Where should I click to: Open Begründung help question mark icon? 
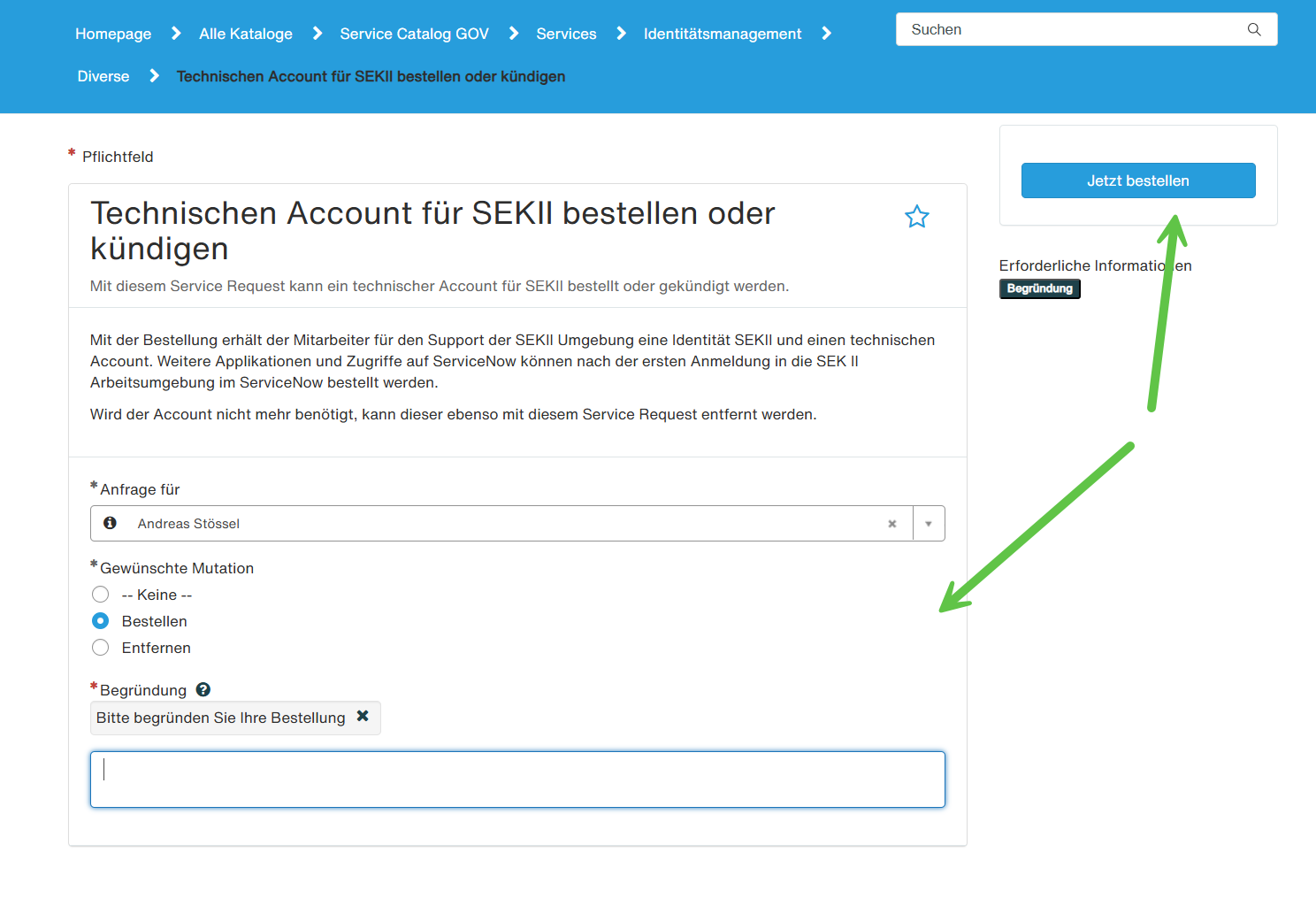(x=203, y=689)
